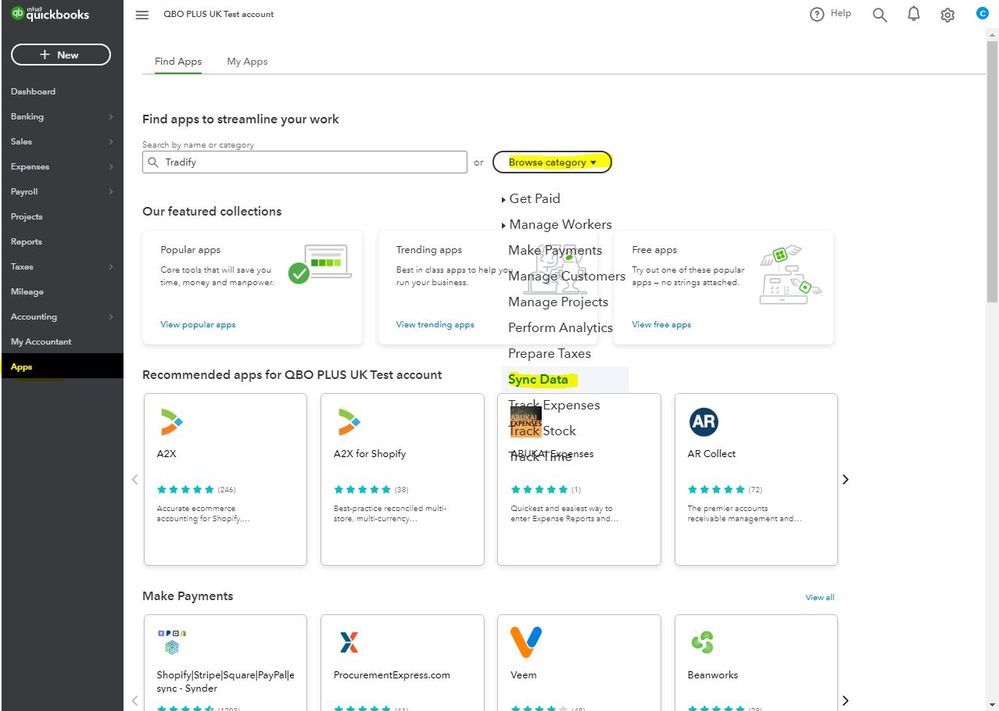
Task: Click the Veem logo
Action: pyautogui.click(x=526, y=642)
